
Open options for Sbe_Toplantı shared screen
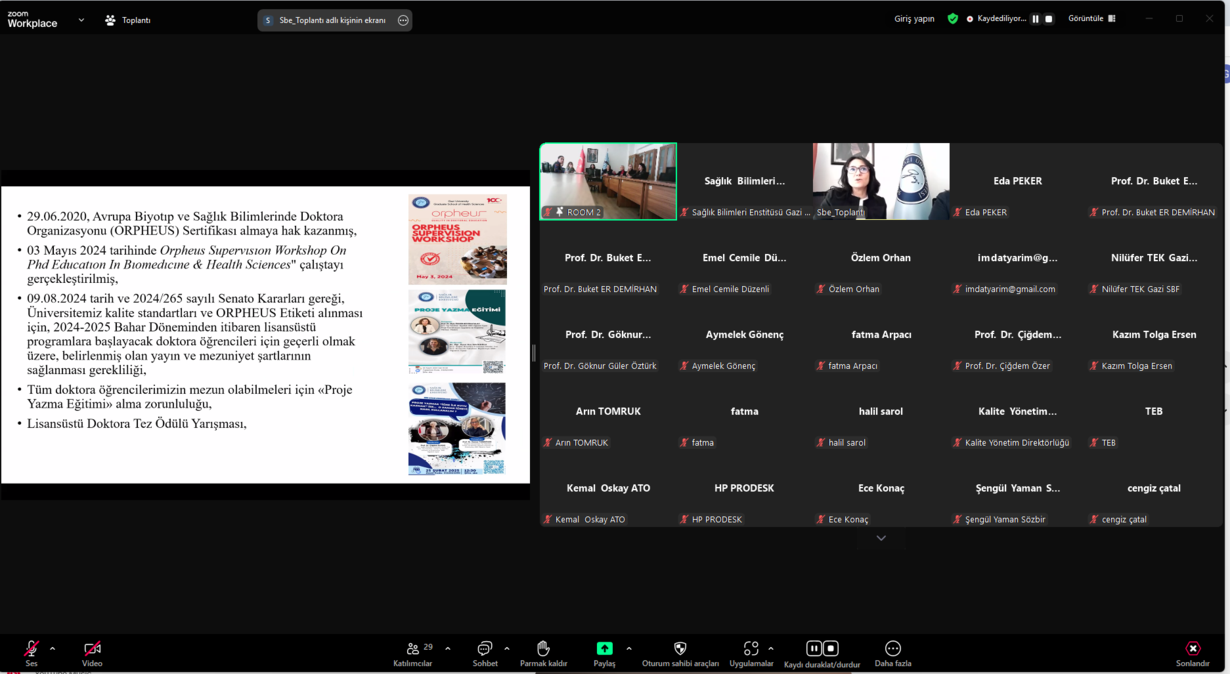click(x=403, y=20)
